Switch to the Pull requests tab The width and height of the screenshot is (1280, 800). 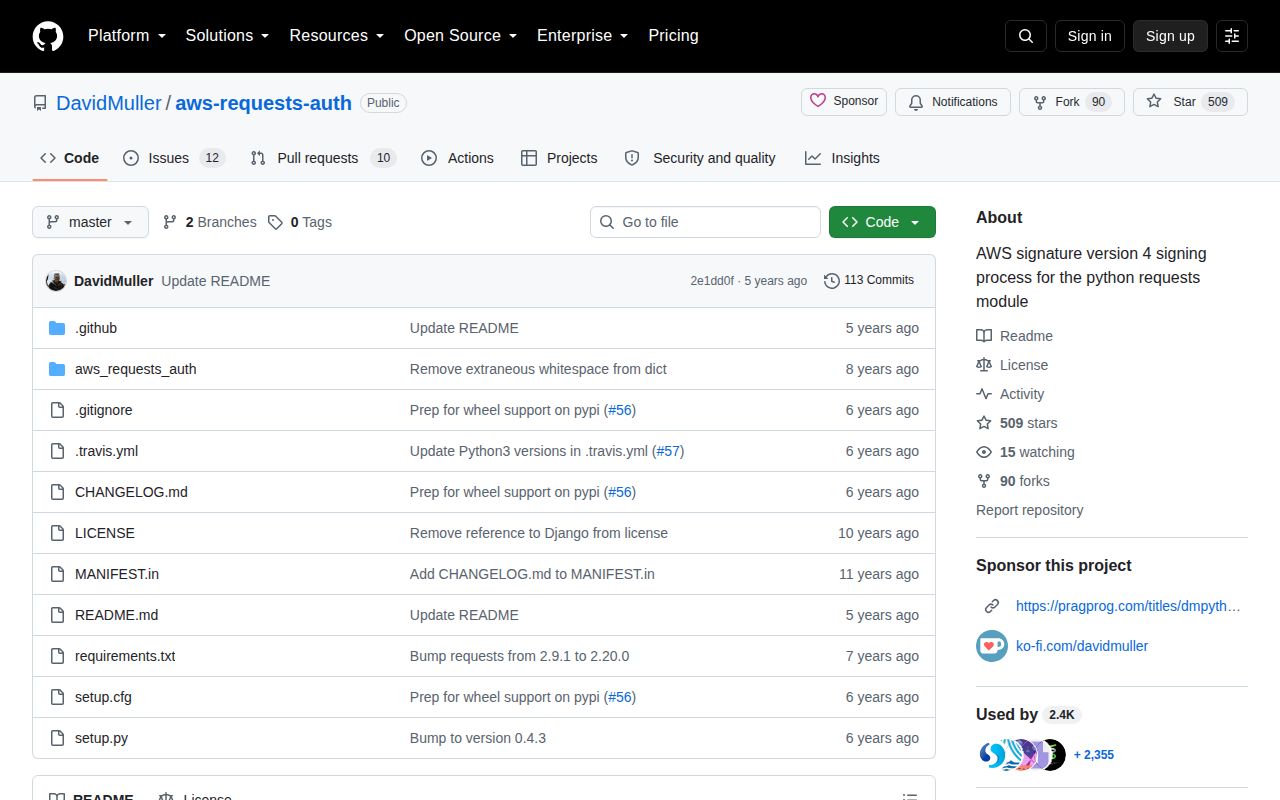323,158
